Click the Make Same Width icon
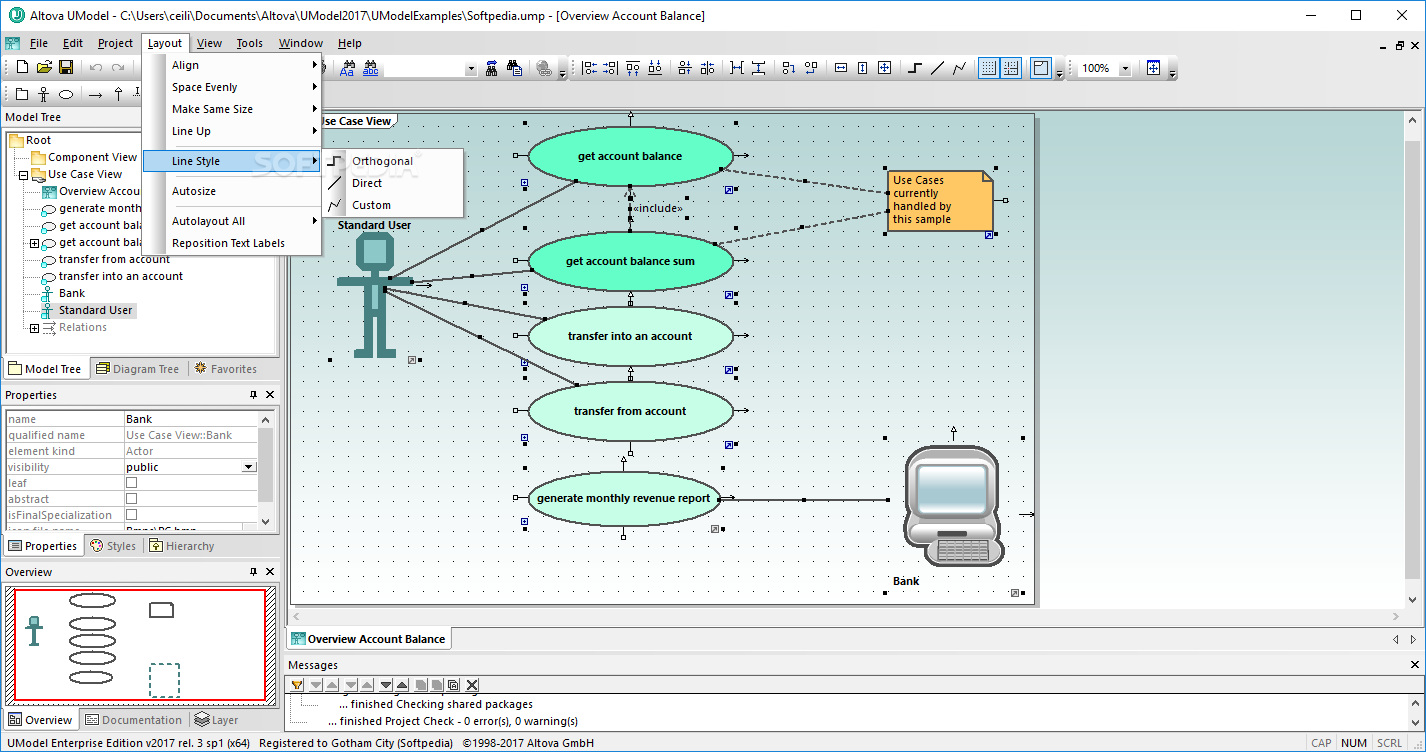Viewport: 1426px width, 752px height. click(840, 68)
